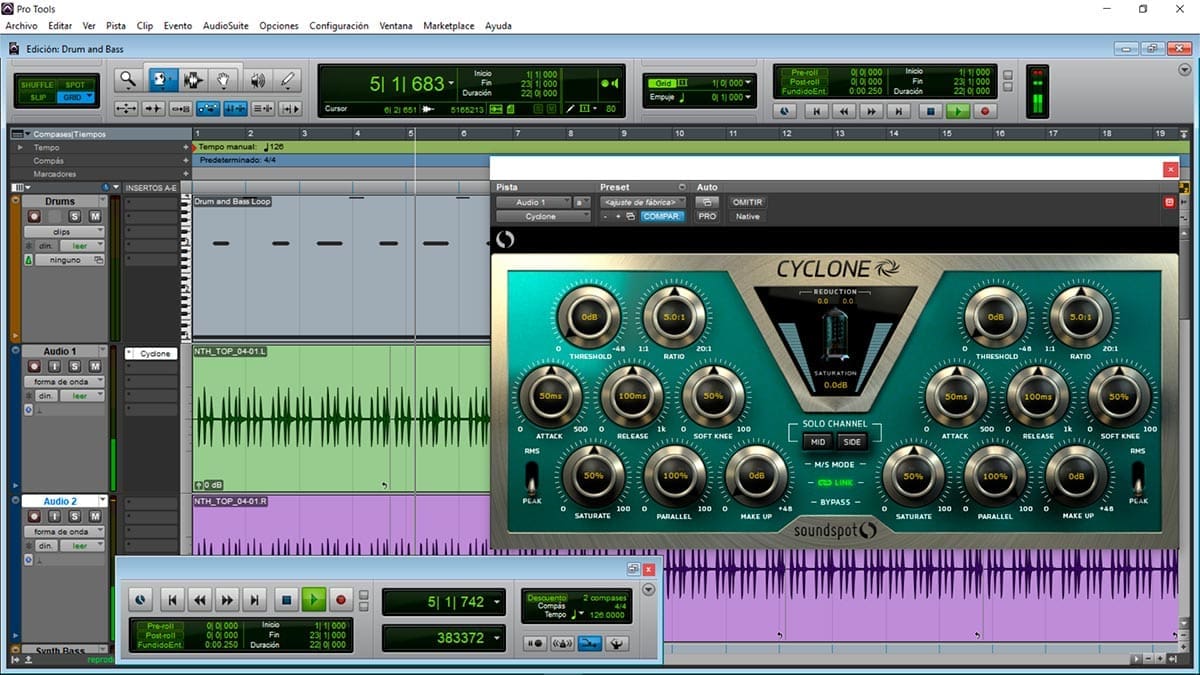Screen dimensions: 1200x675
Task: Click the COMPAR button in plugin header
Action: click(663, 216)
